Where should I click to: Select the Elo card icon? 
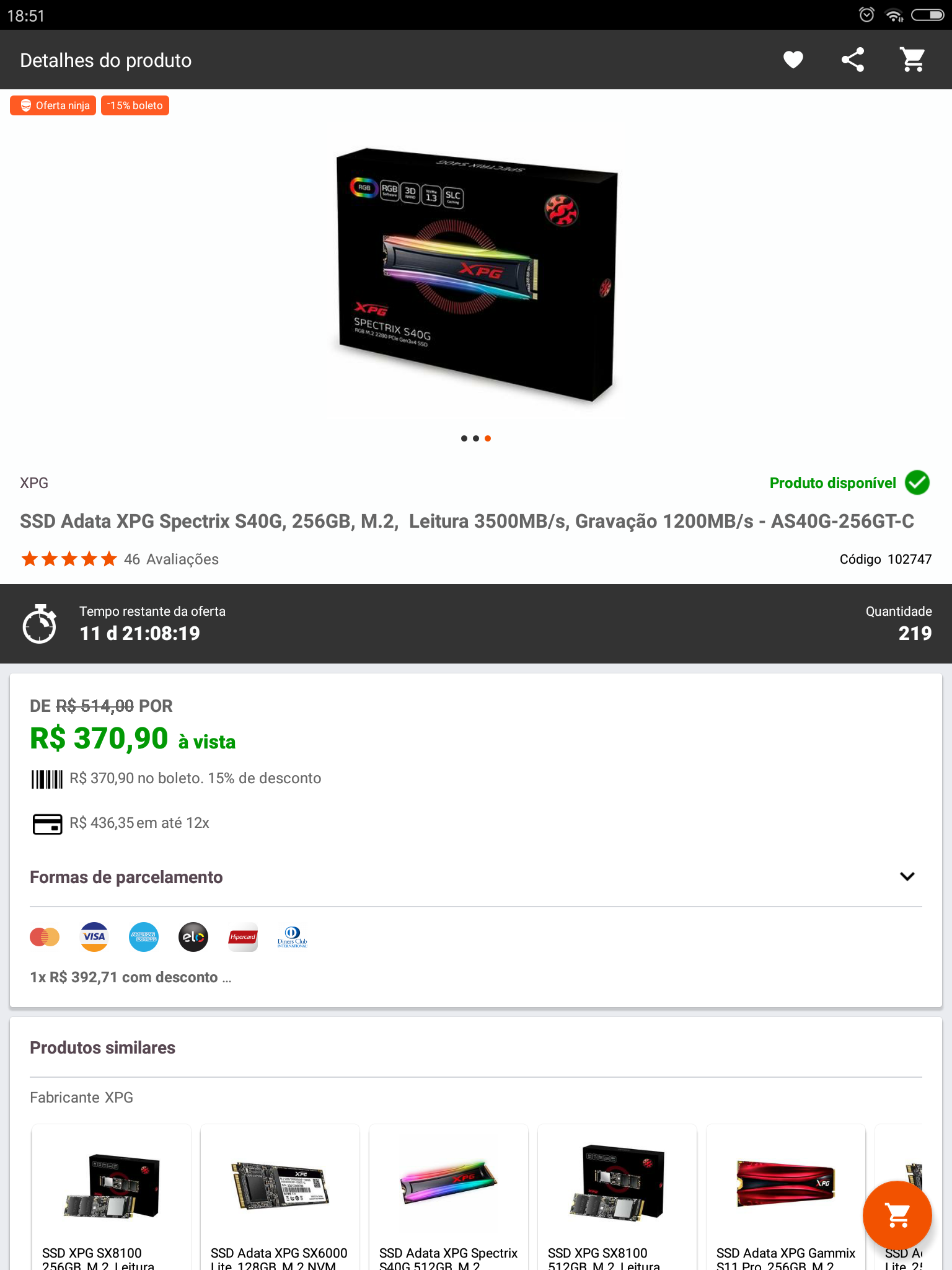193,936
